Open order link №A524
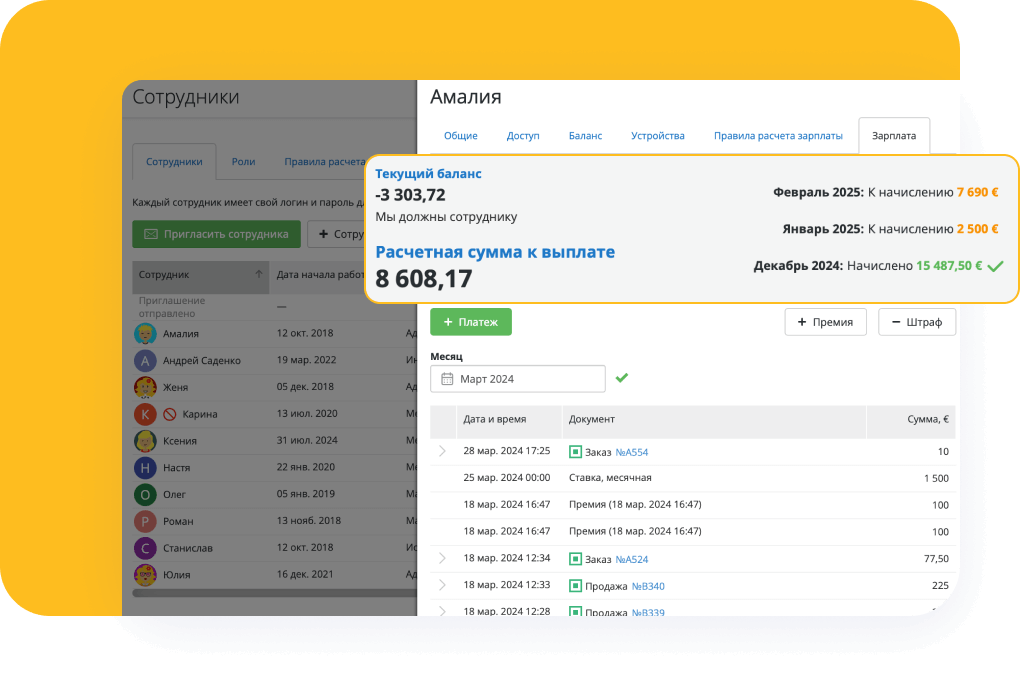The image size is (1020, 688). point(631,559)
